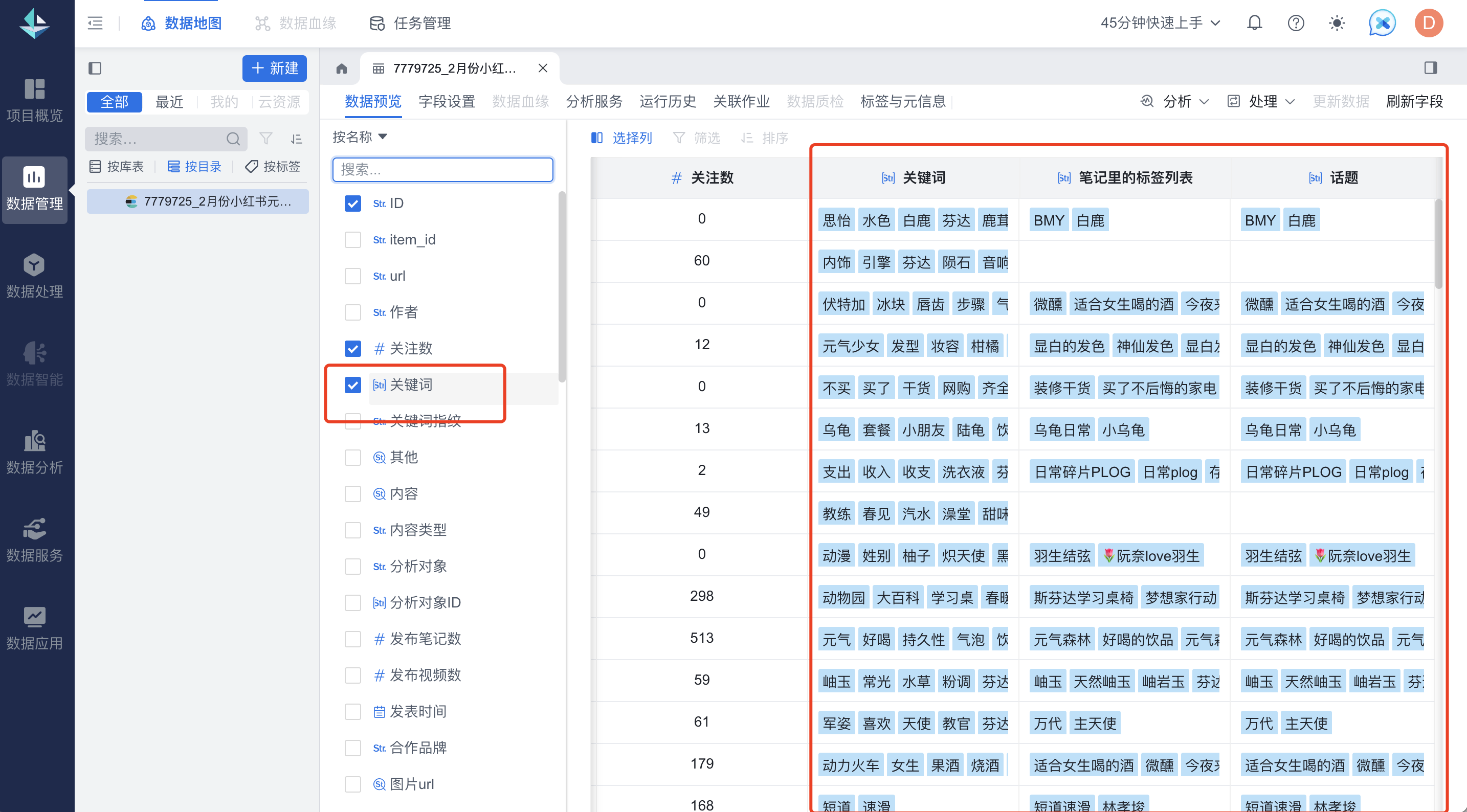Check the 其他 column checkbox
Viewport: 1467px width, 812px height.
353,457
